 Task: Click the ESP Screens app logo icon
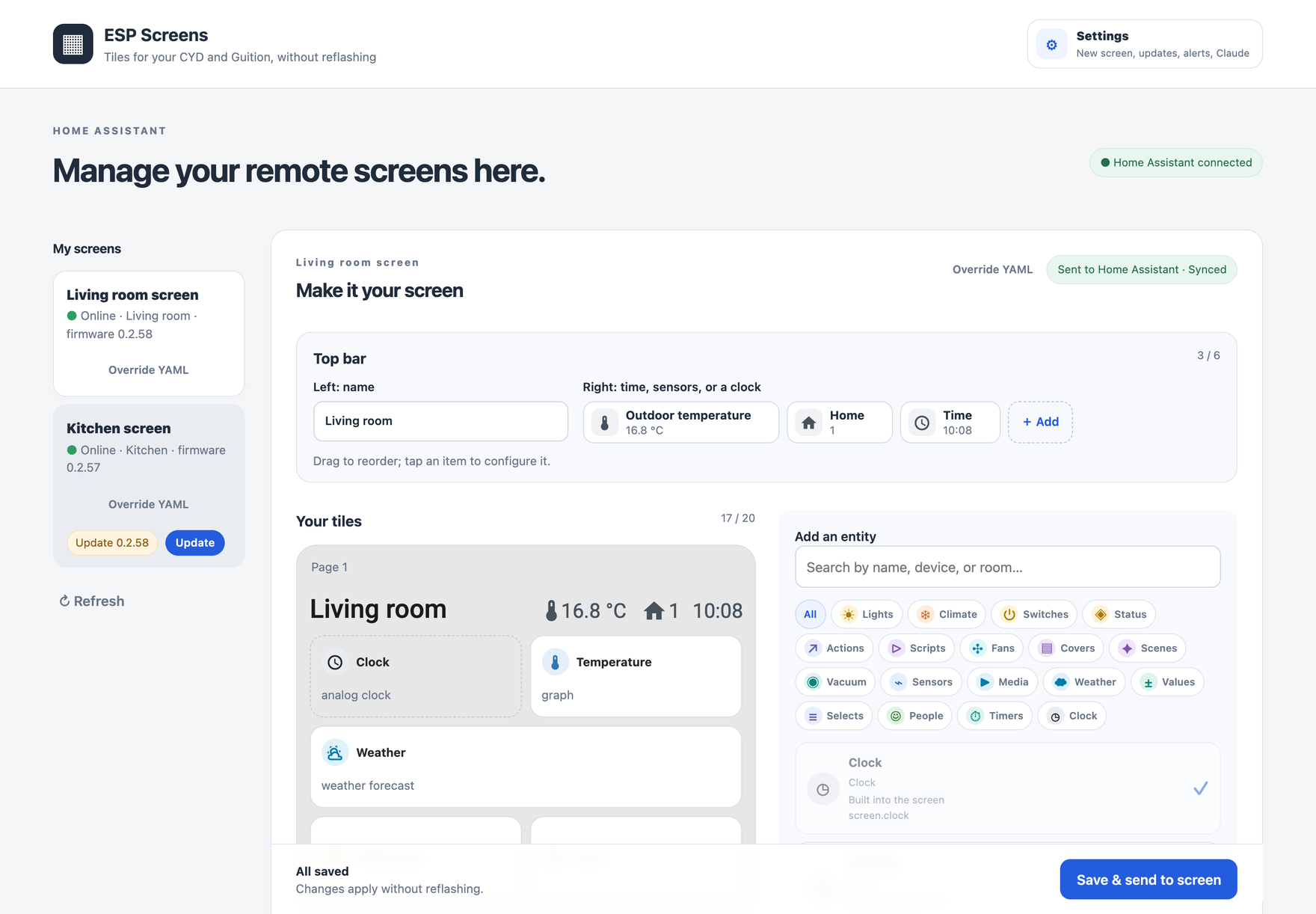click(73, 44)
